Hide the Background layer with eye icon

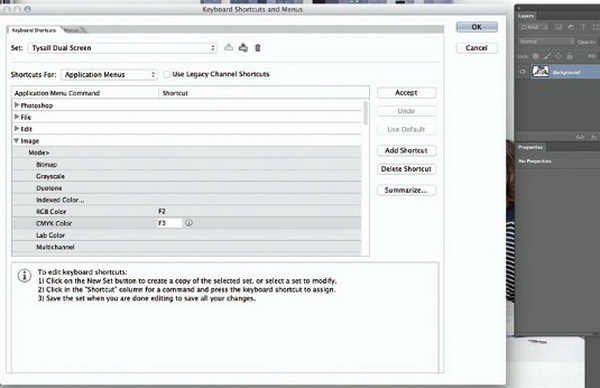[522, 72]
